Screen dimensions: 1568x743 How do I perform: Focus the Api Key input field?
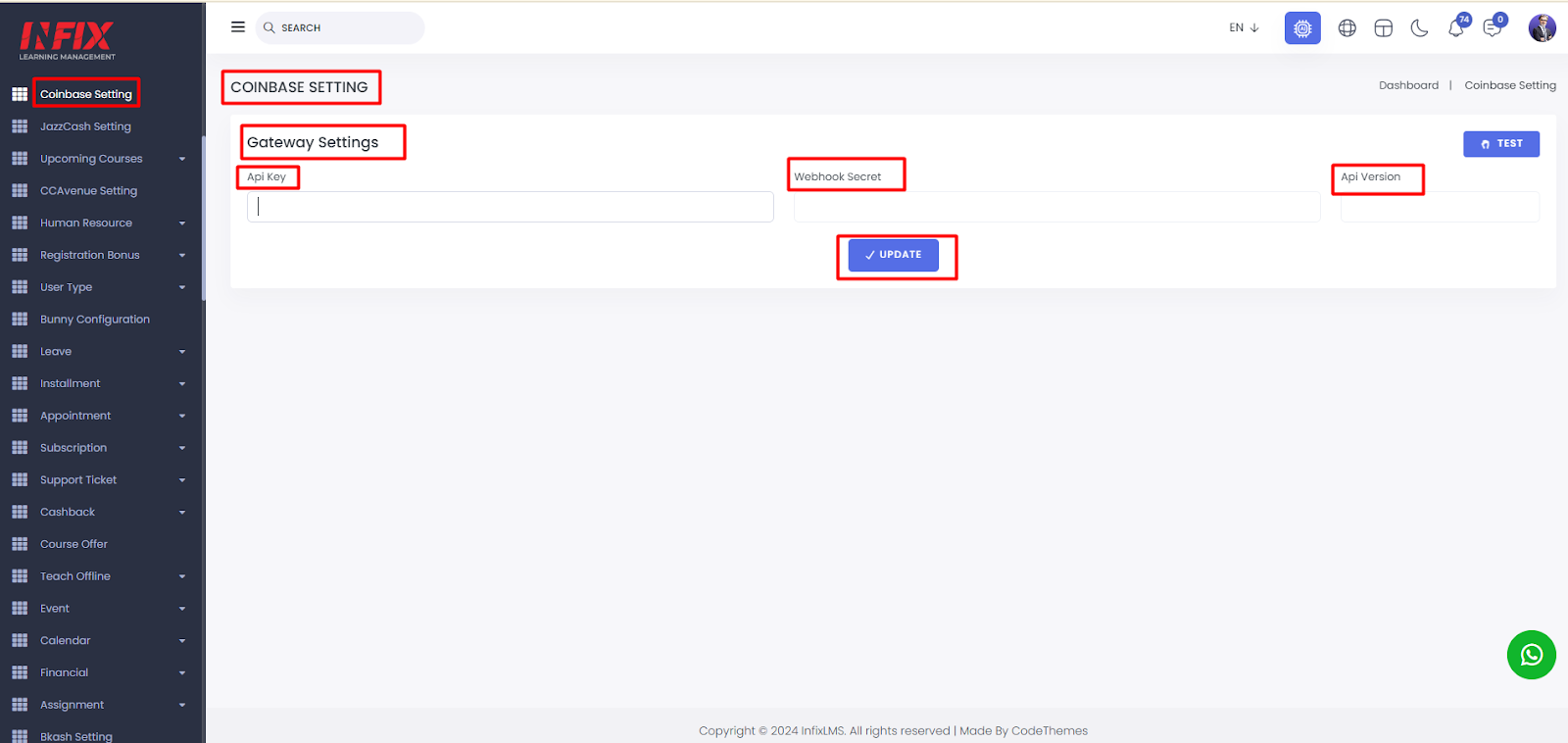(x=511, y=207)
